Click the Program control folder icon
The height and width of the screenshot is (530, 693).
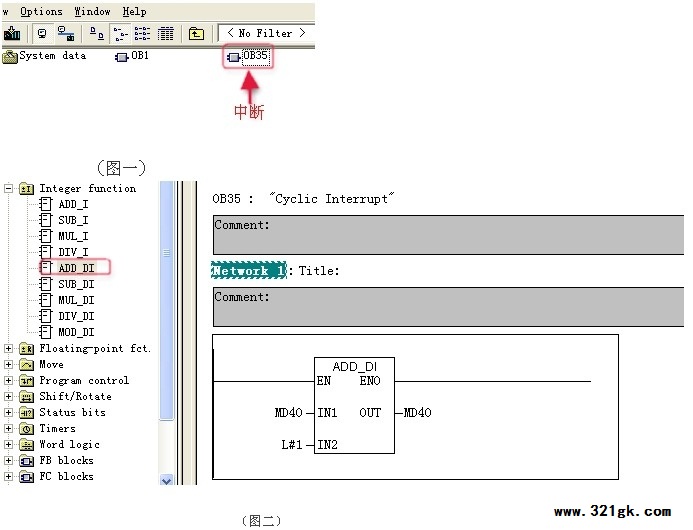click(27, 381)
